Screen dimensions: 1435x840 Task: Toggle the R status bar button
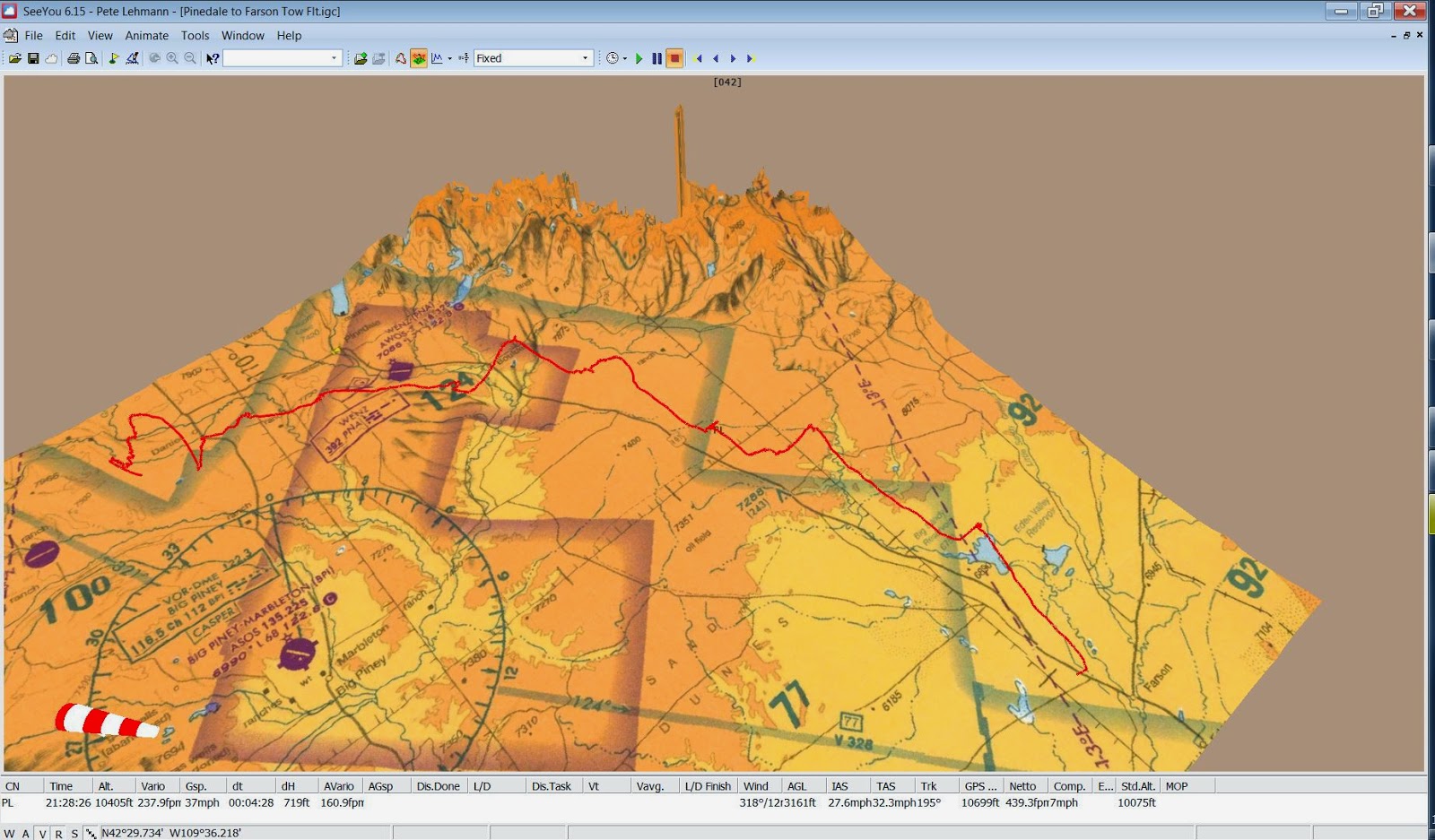[x=58, y=834]
